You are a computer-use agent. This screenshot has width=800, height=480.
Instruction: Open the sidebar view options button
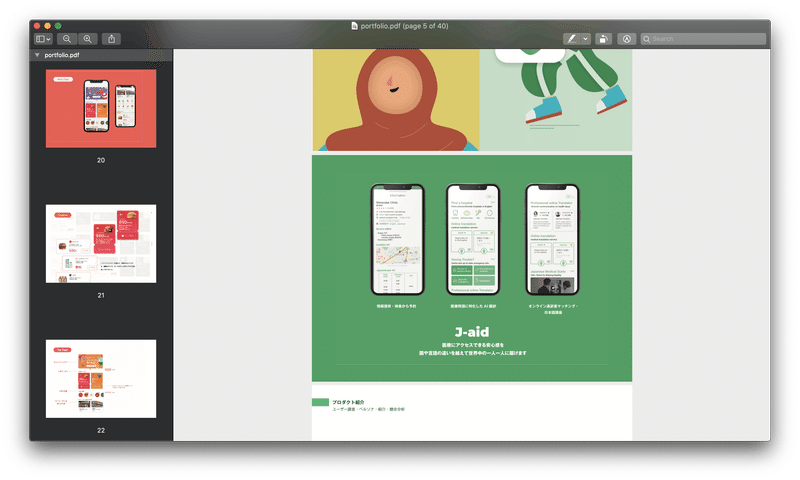pos(43,39)
